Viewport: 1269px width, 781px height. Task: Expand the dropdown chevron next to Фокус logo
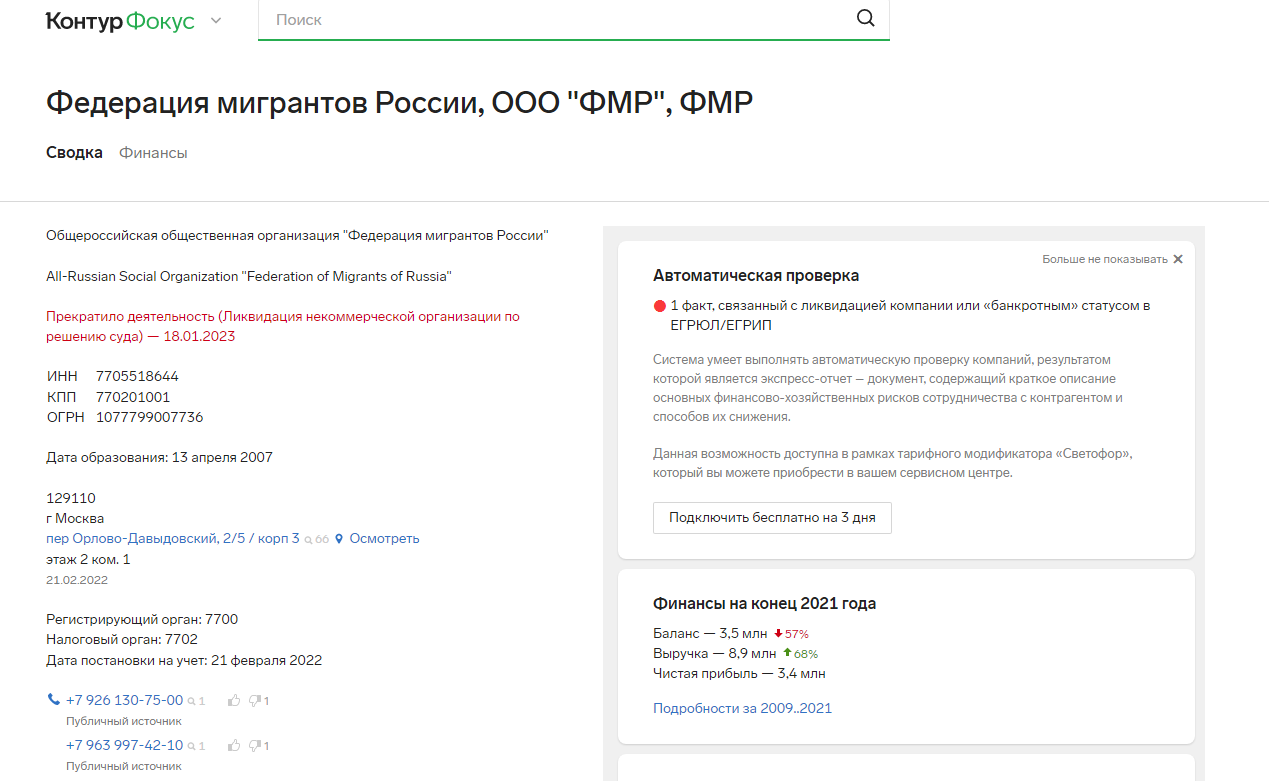coord(216,21)
